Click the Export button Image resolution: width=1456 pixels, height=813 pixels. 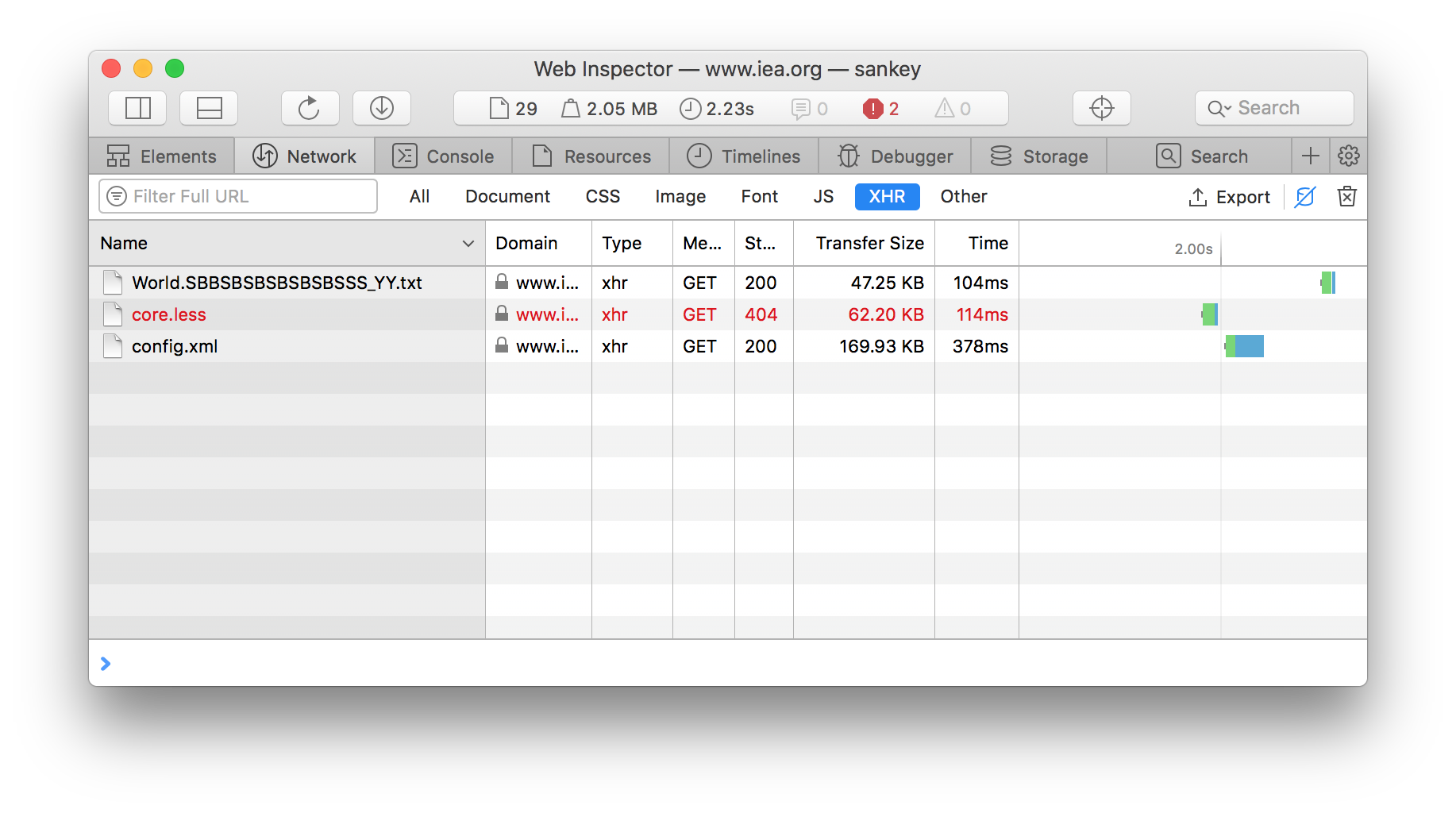pyautogui.click(x=1229, y=197)
